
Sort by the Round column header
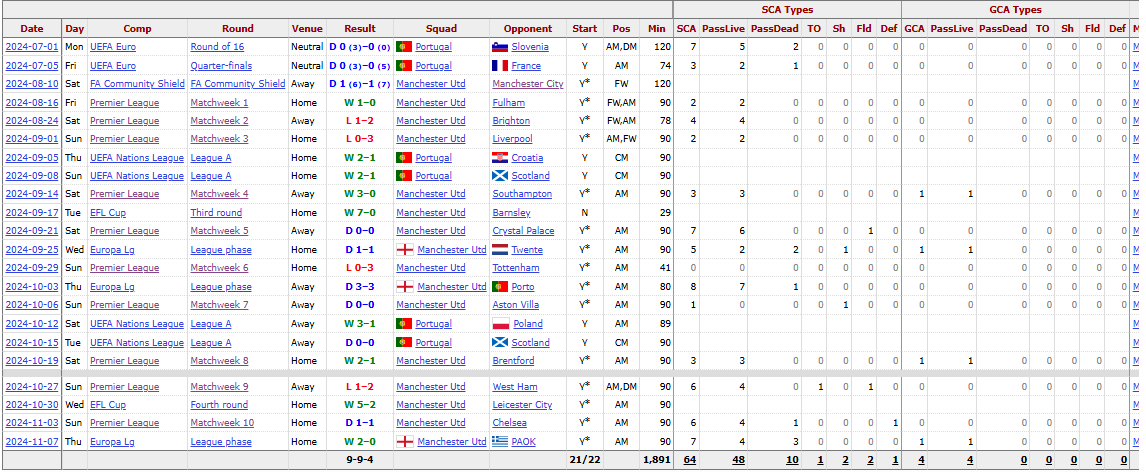click(238, 28)
